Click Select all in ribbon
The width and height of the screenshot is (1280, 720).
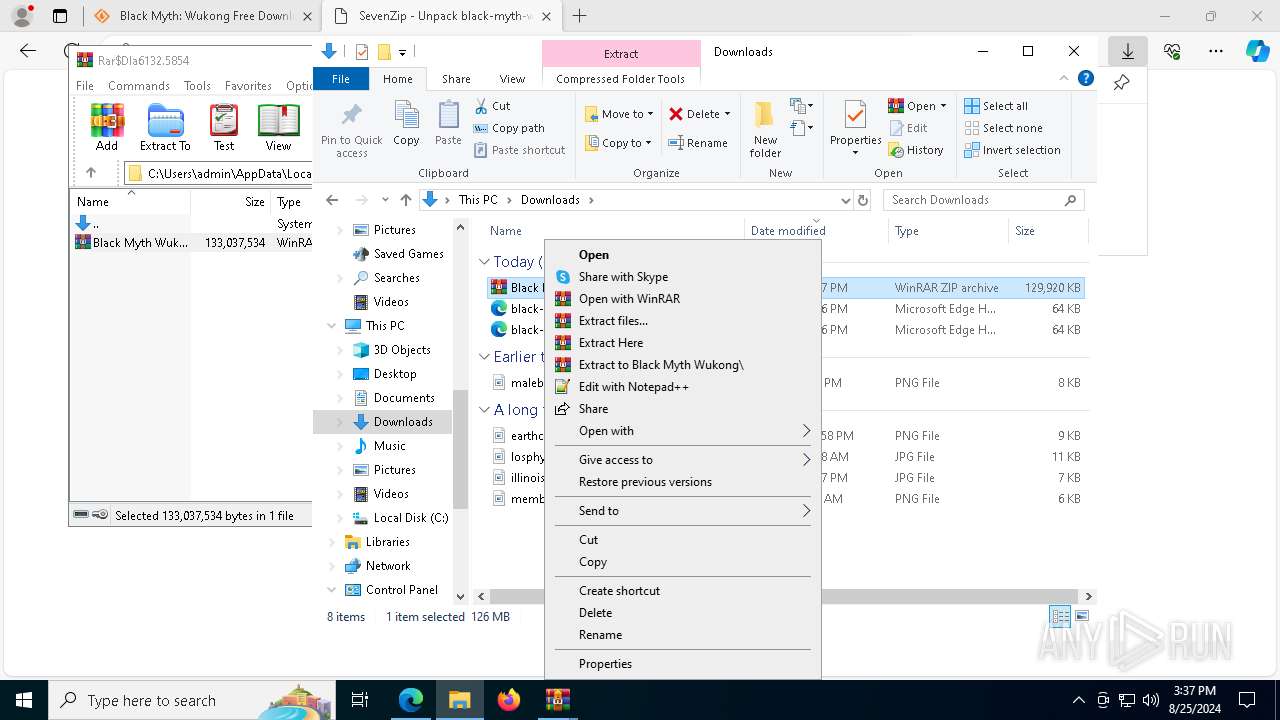coord(995,106)
